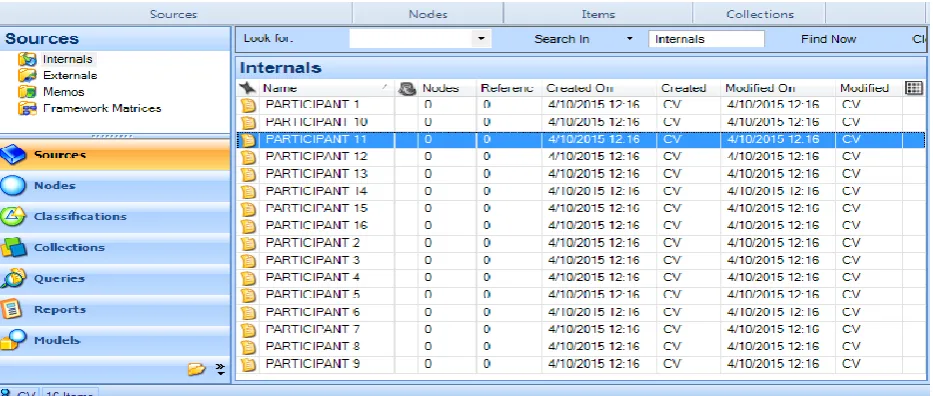Switch to Nodes navigation button
Viewport: 933px width, 396px height.
click(115, 186)
